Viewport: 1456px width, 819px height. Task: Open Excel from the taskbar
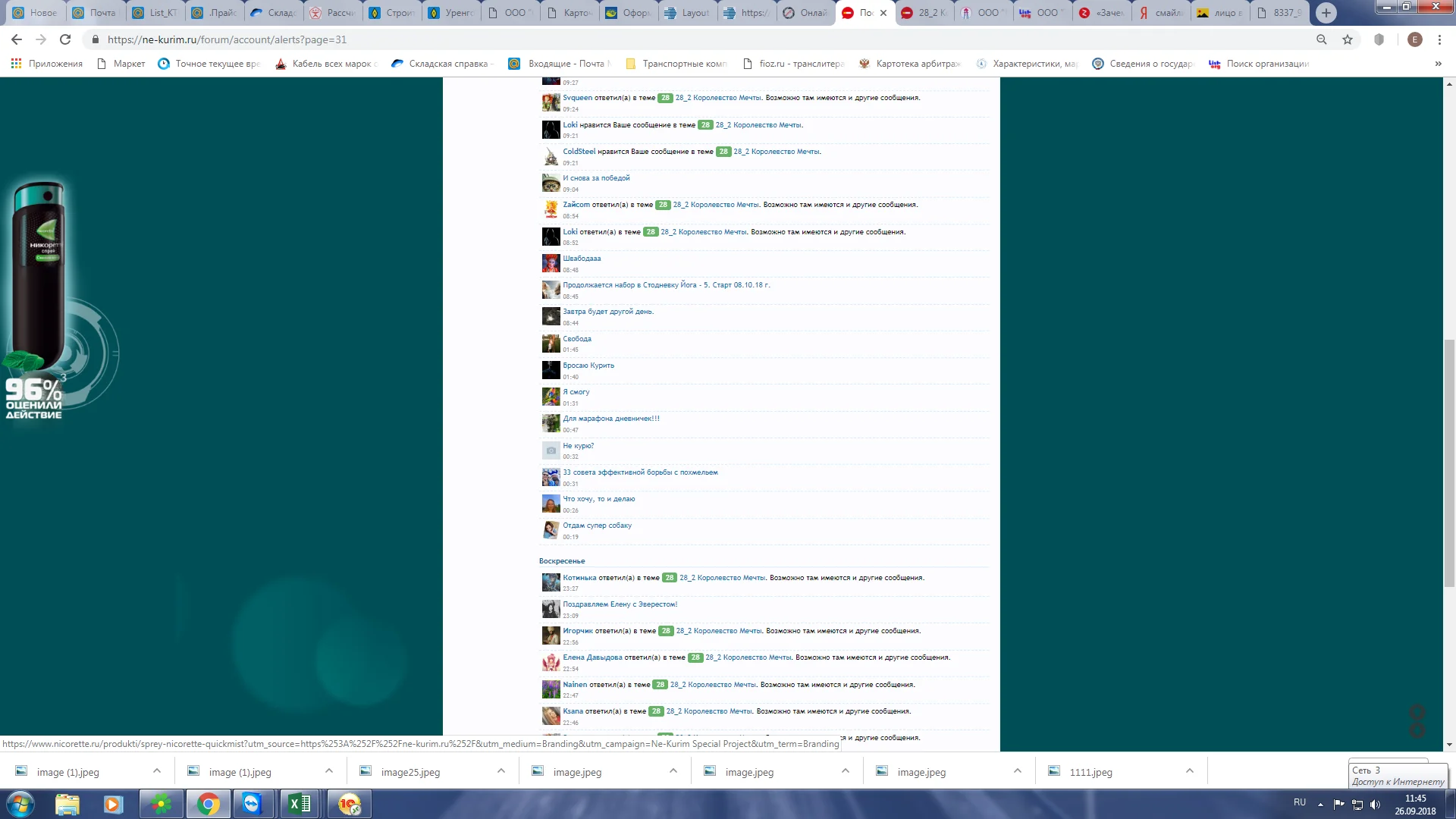tap(300, 804)
